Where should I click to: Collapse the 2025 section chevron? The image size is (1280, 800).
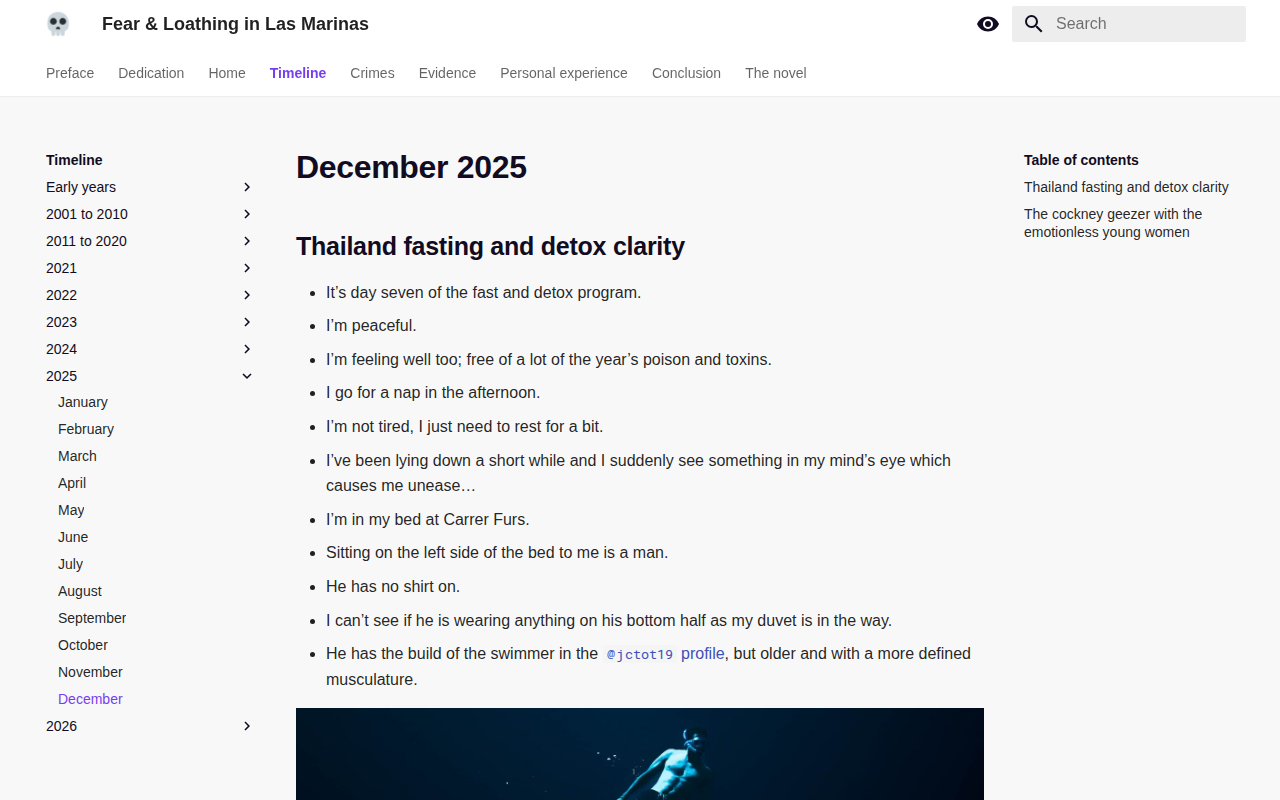[247, 376]
